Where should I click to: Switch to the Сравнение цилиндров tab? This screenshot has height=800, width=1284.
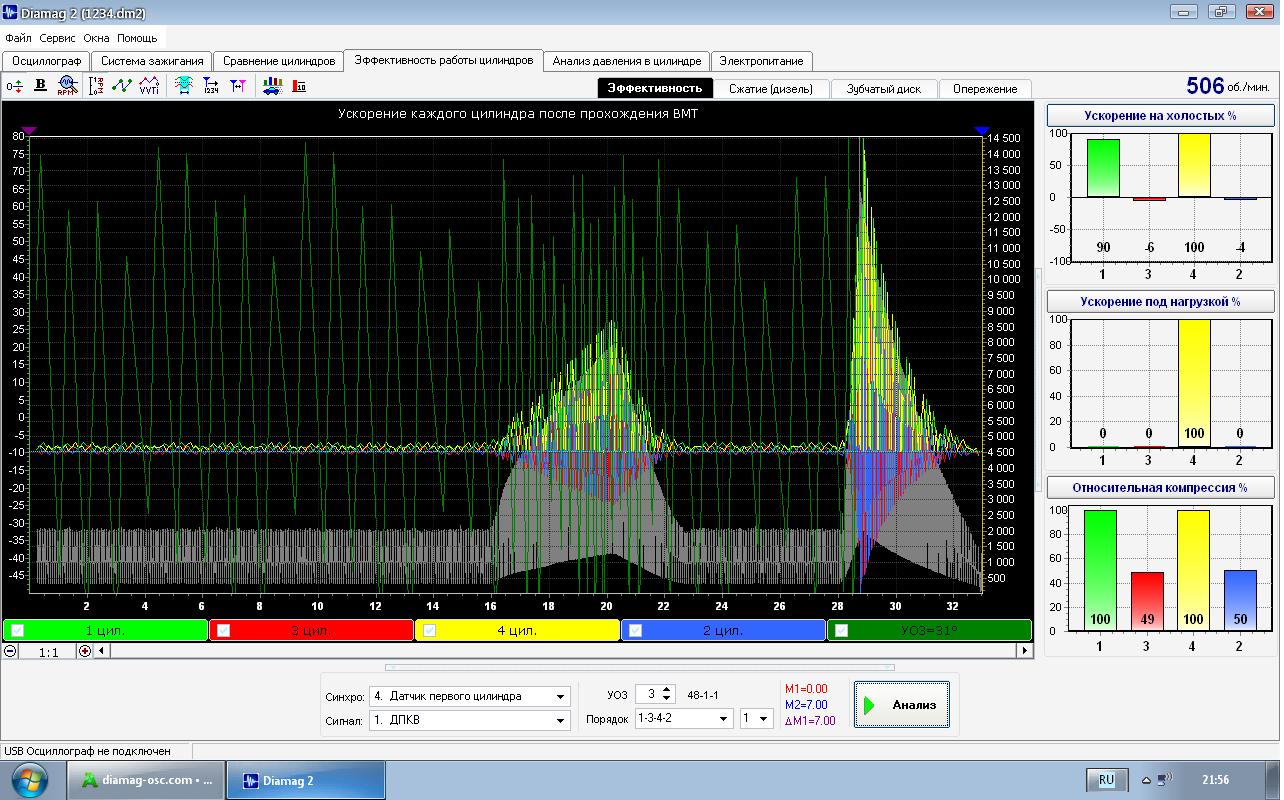click(279, 61)
